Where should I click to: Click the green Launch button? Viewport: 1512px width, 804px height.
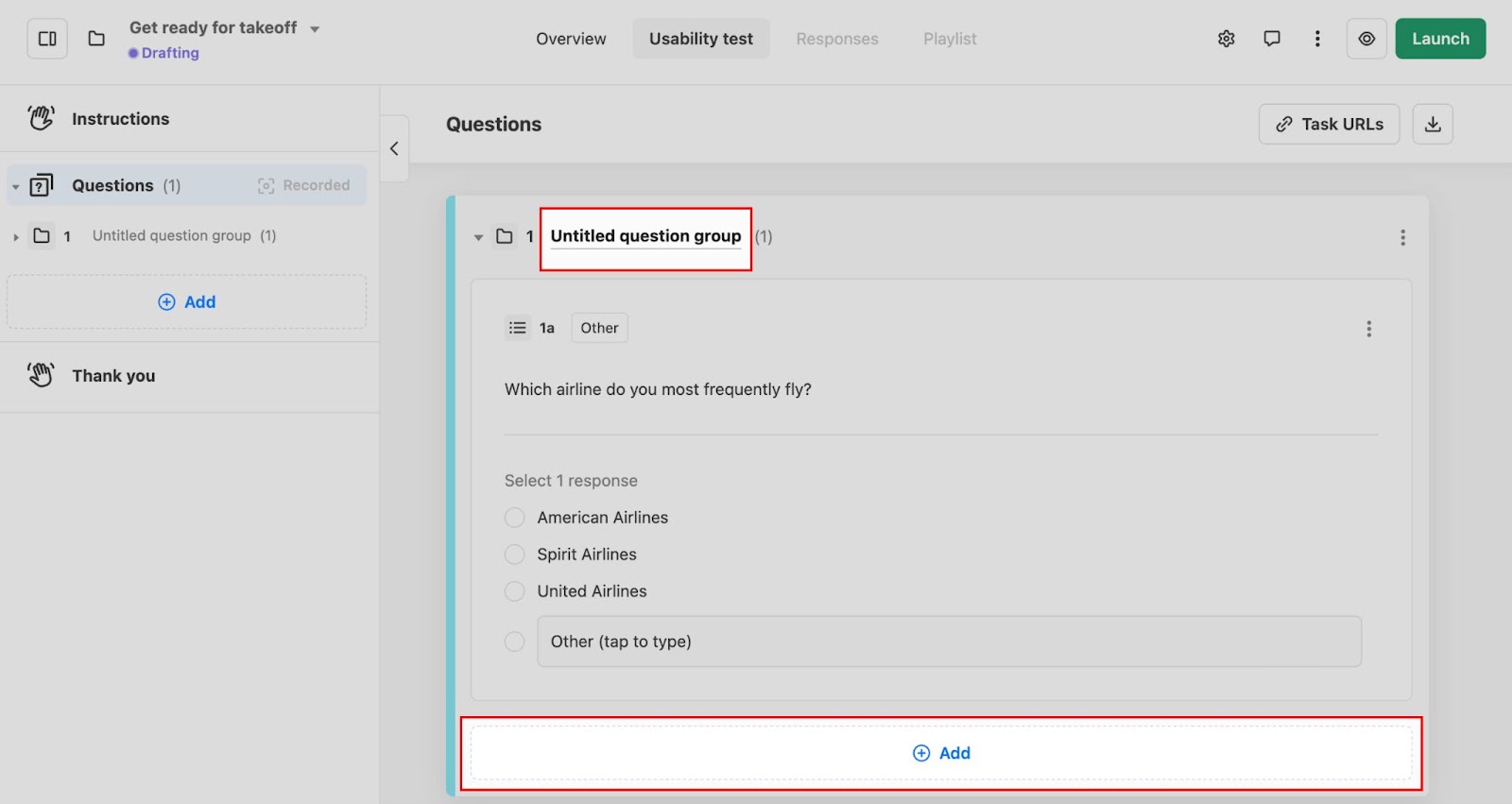click(1440, 39)
